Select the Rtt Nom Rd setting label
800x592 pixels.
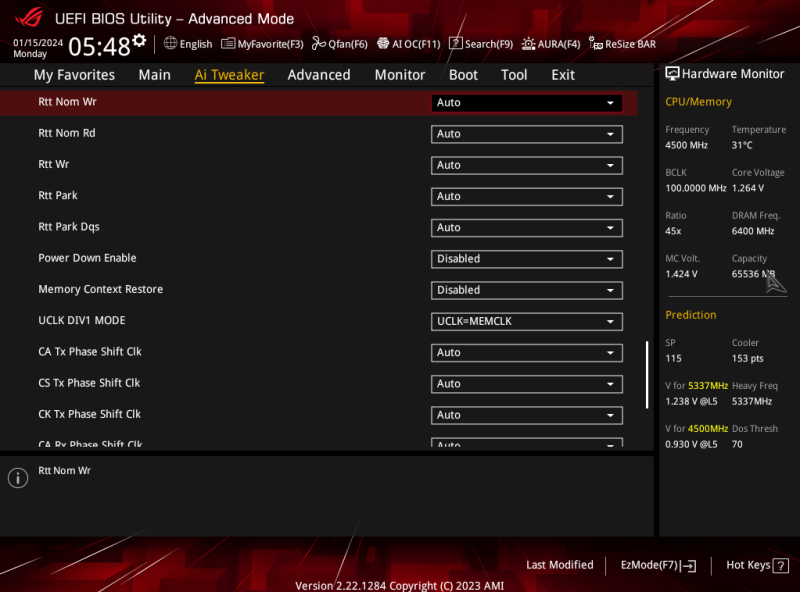67,133
